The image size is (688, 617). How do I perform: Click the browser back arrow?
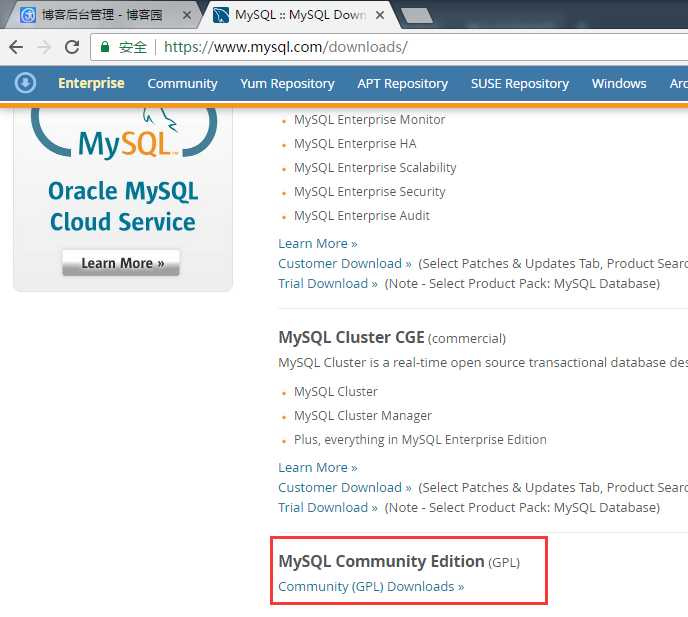coord(16,47)
